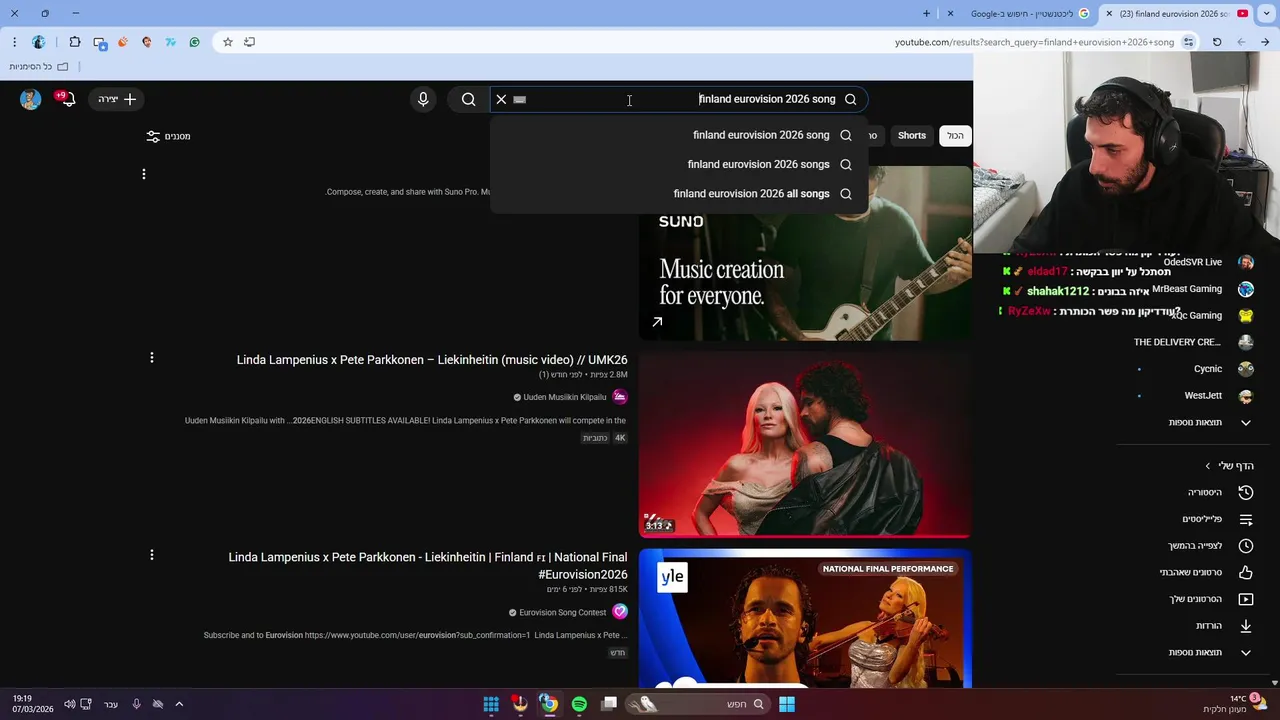Open Chrome from the taskbar

pos(549,704)
